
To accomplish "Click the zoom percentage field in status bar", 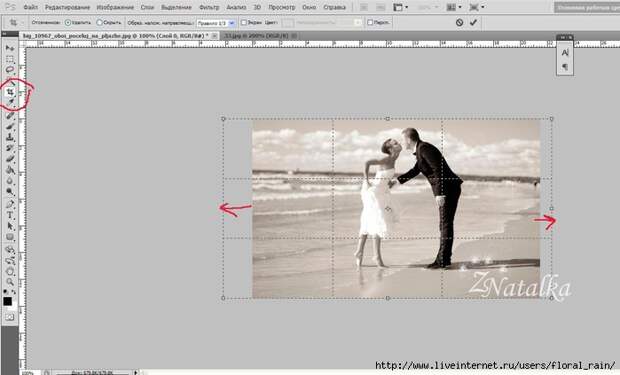I will pyautogui.click(x=29, y=373).
